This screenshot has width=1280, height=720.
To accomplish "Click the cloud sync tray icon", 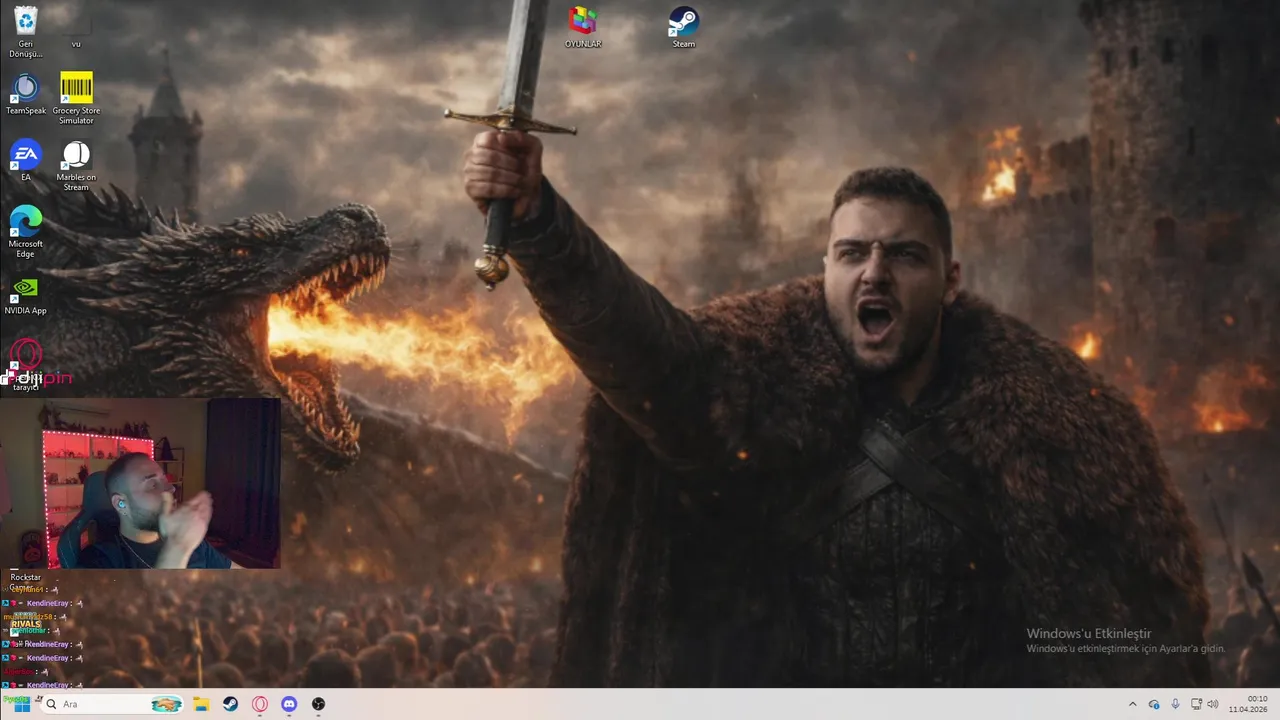I will [x=1154, y=704].
